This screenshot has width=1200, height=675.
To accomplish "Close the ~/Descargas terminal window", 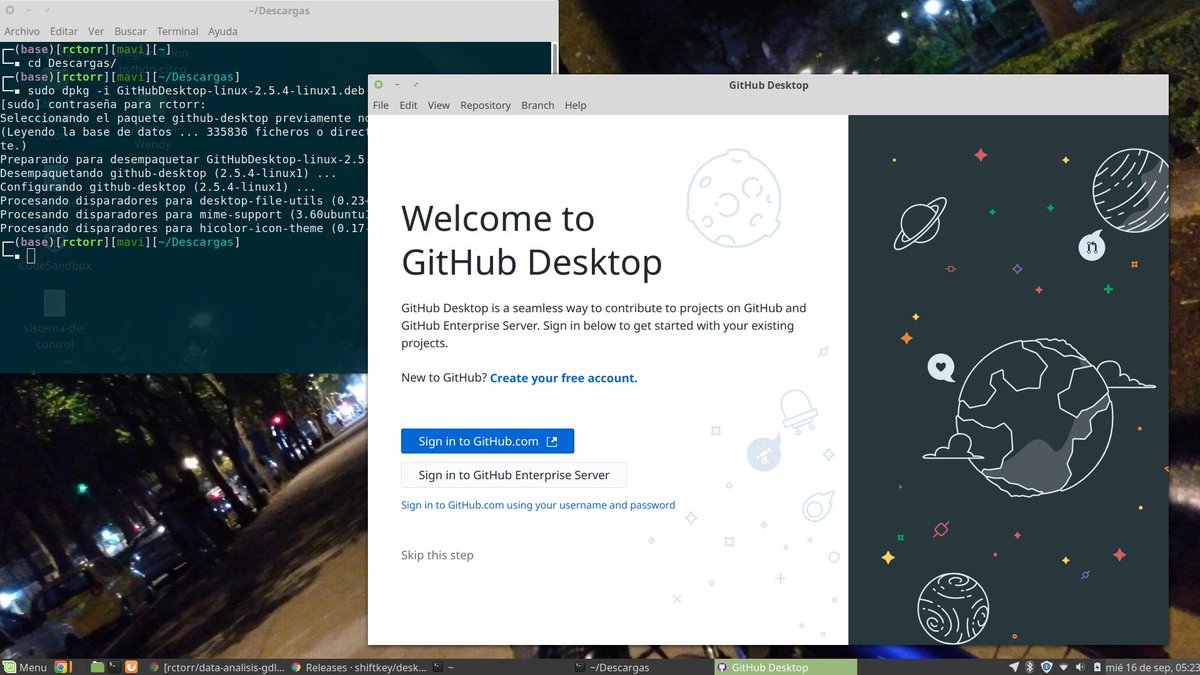I will point(9,10).
